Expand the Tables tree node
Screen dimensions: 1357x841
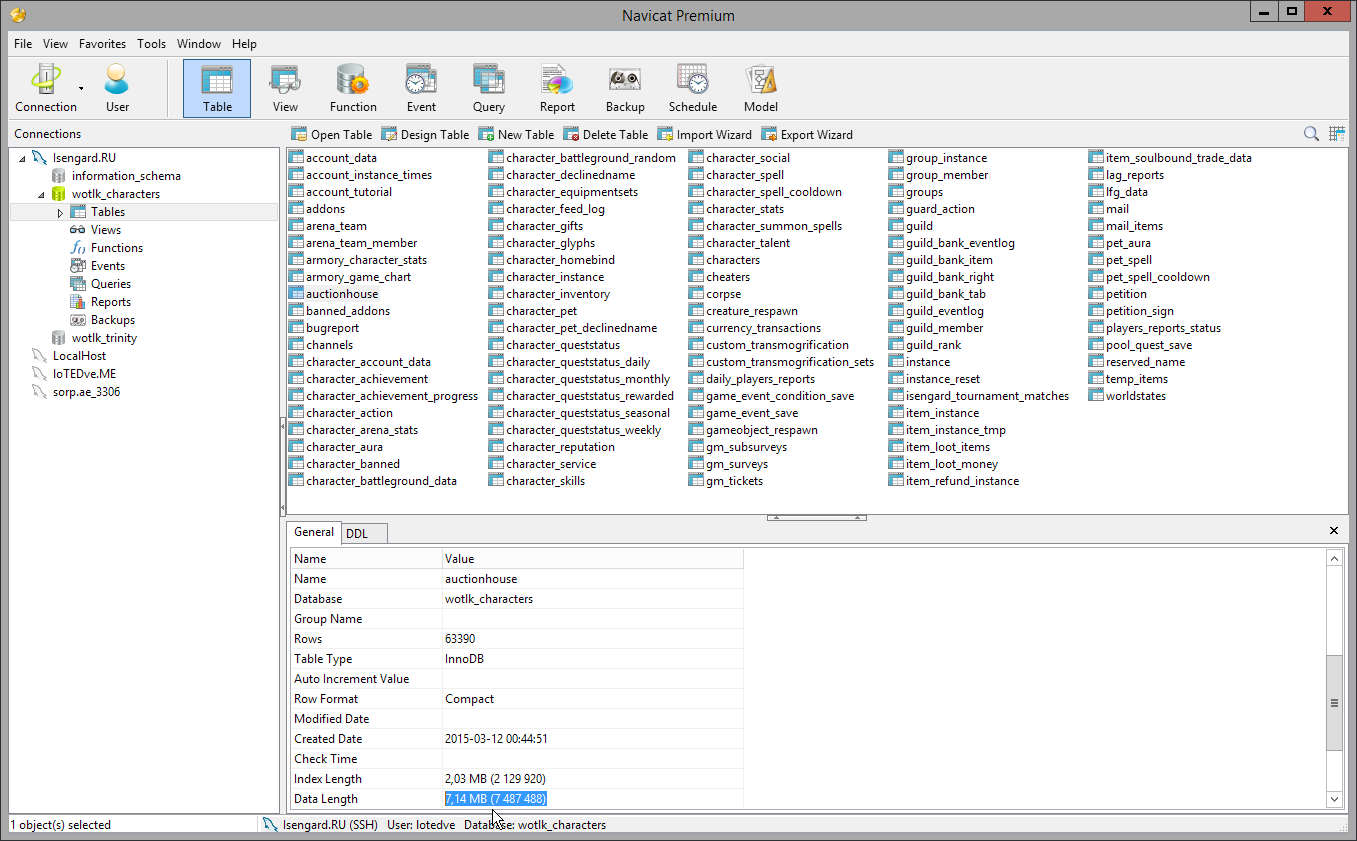[60, 212]
